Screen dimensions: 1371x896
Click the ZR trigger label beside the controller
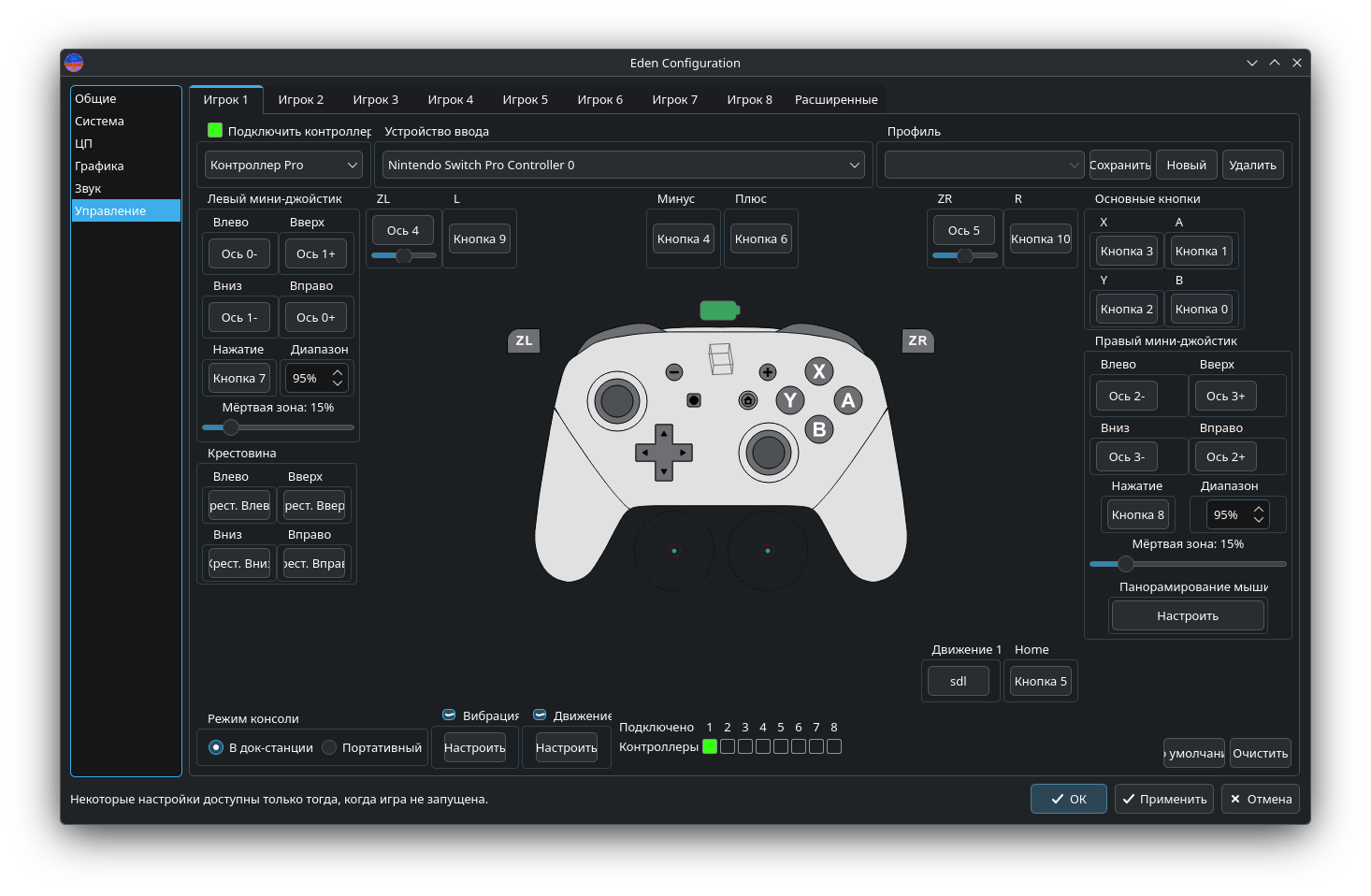(x=917, y=340)
